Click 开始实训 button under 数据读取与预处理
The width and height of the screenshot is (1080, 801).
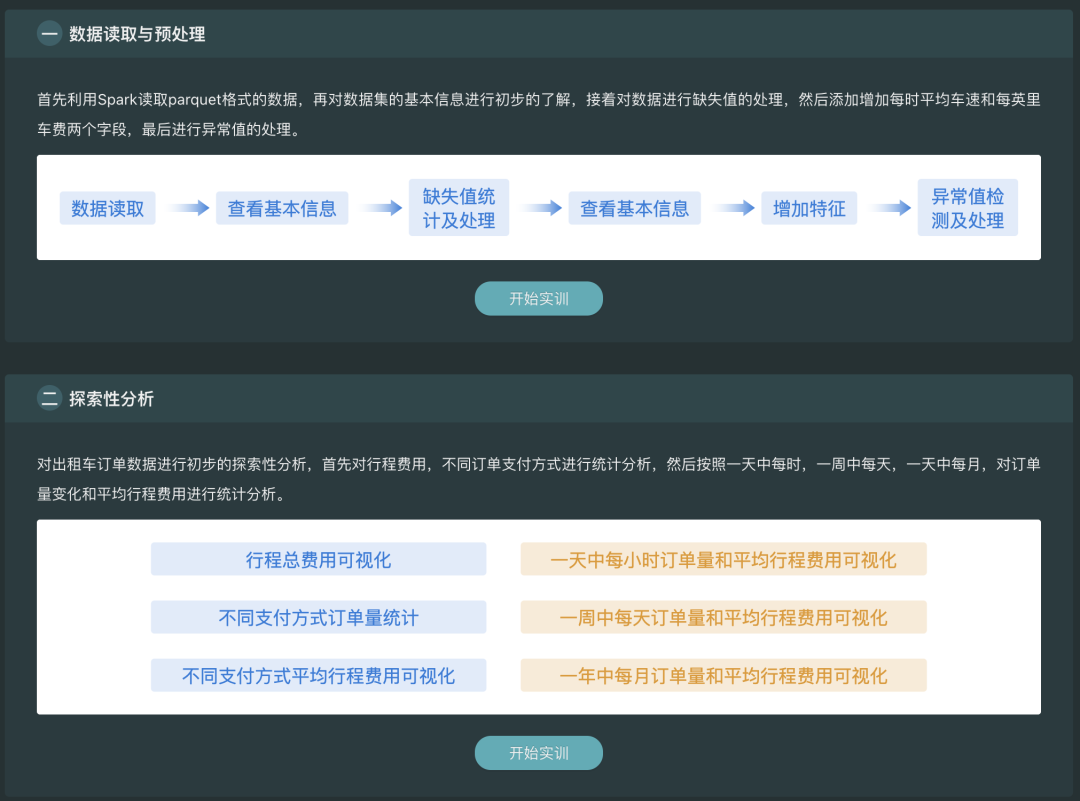pos(539,298)
